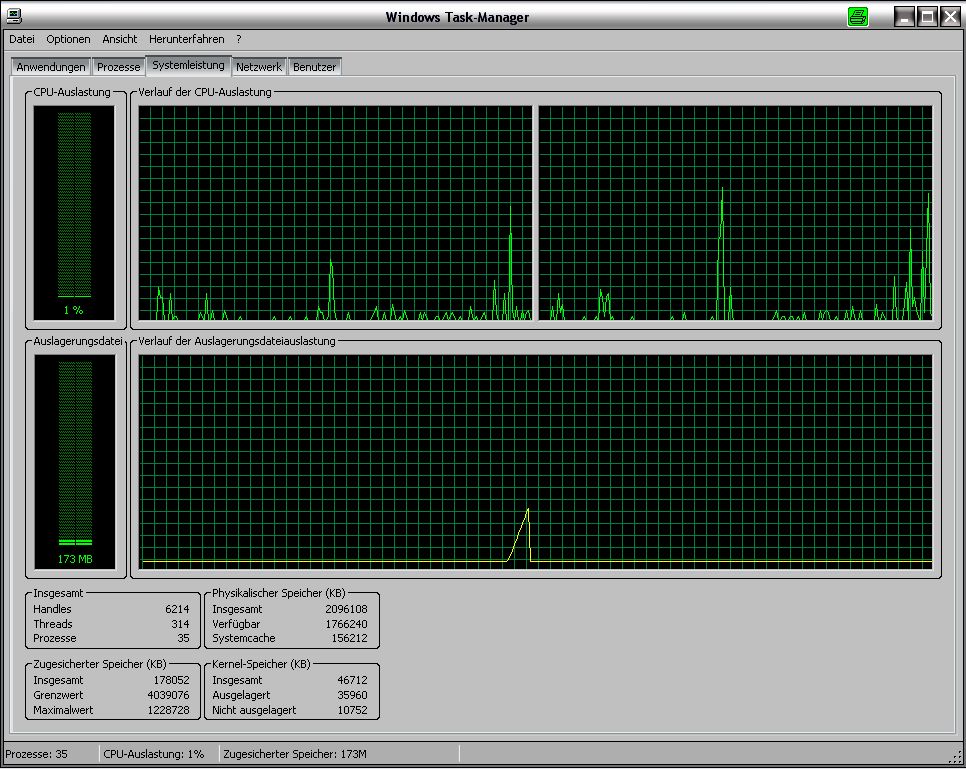The height and width of the screenshot is (769, 966).
Task: Click the Nicht ausgelagert label
Action: tap(254, 710)
